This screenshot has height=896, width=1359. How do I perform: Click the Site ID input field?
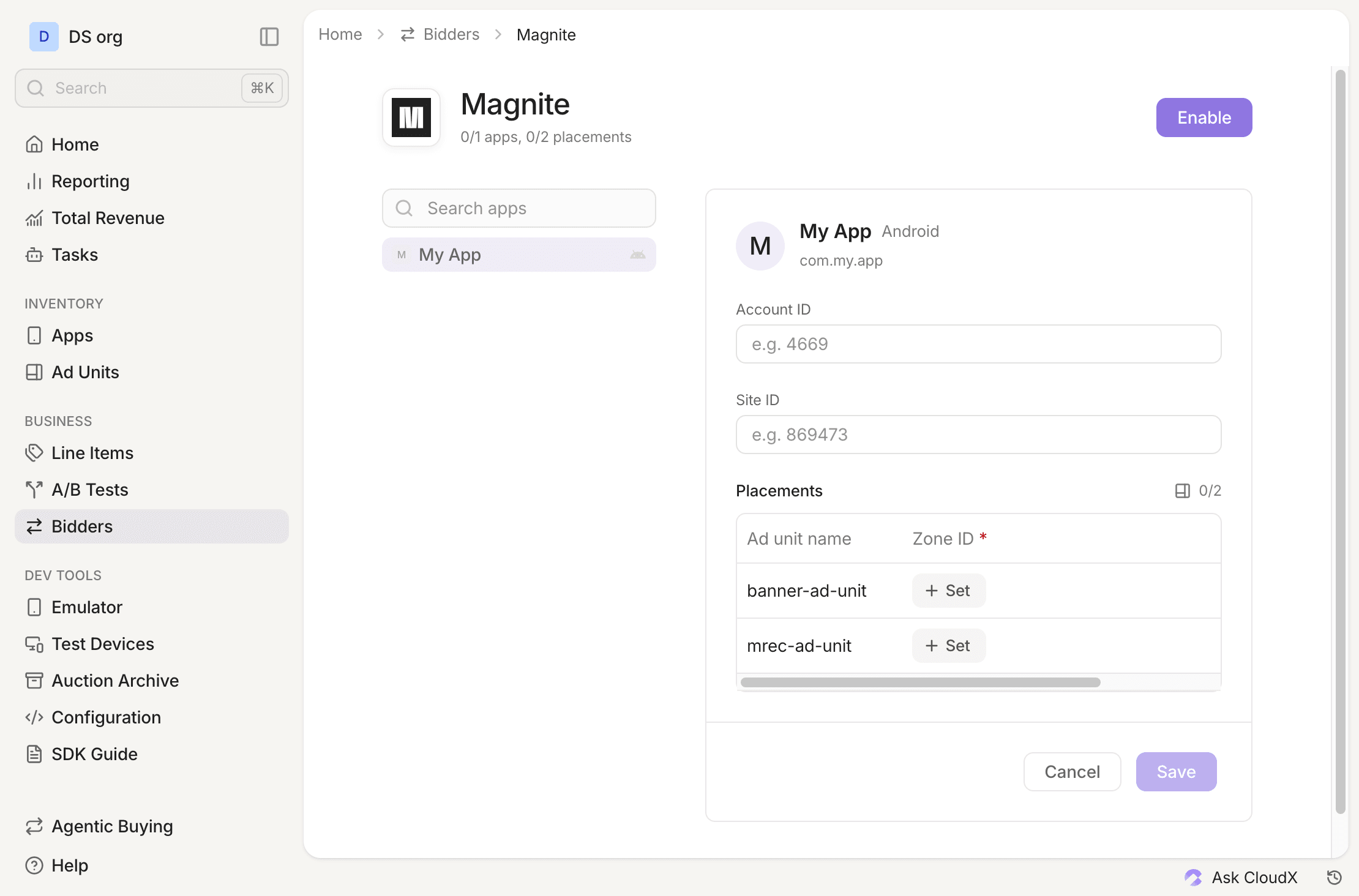[979, 435]
